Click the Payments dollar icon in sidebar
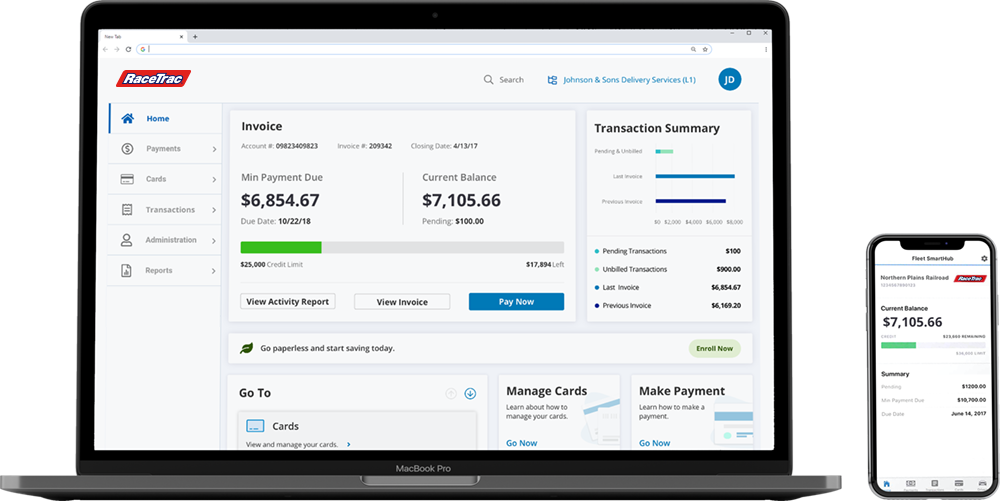This screenshot has height=501, width=1000. point(127,149)
